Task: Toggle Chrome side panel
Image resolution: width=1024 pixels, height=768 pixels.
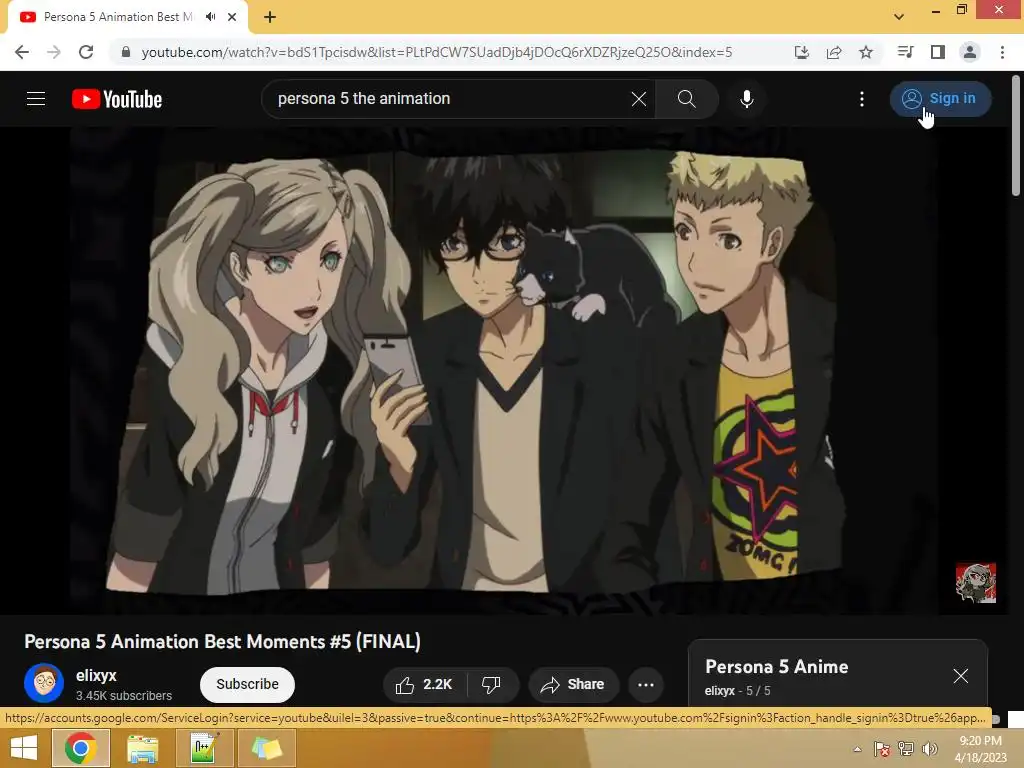Action: click(x=938, y=52)
